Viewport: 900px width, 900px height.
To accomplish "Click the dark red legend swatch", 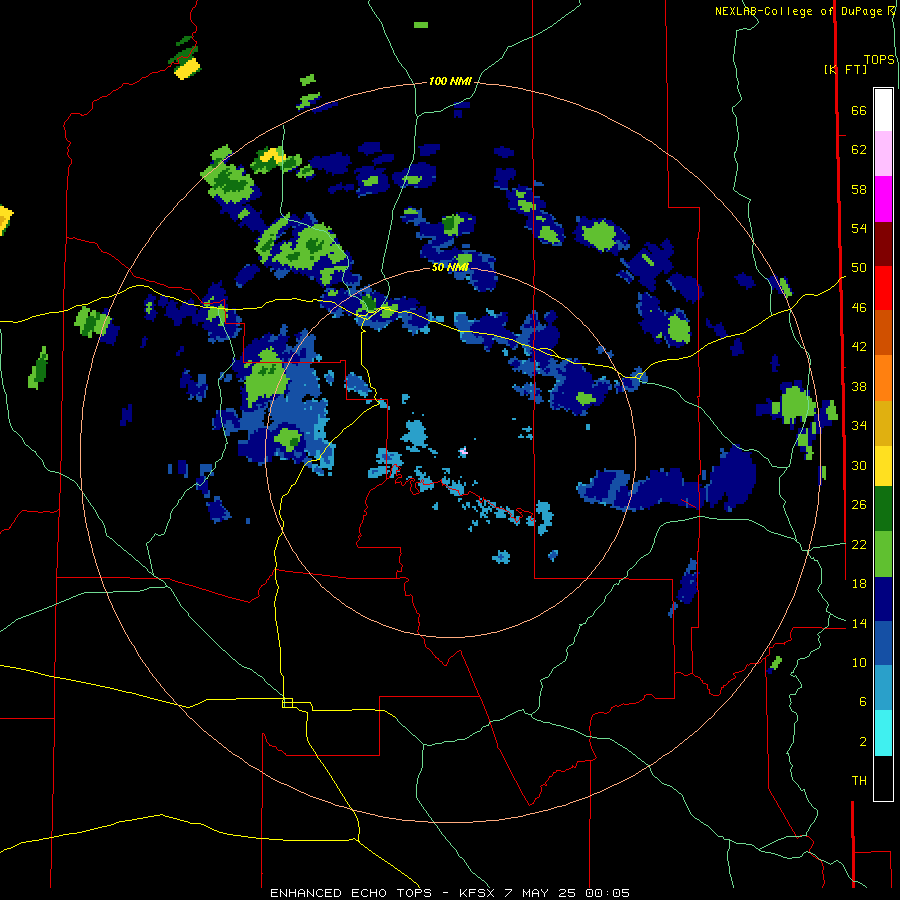I will (883, 244).
